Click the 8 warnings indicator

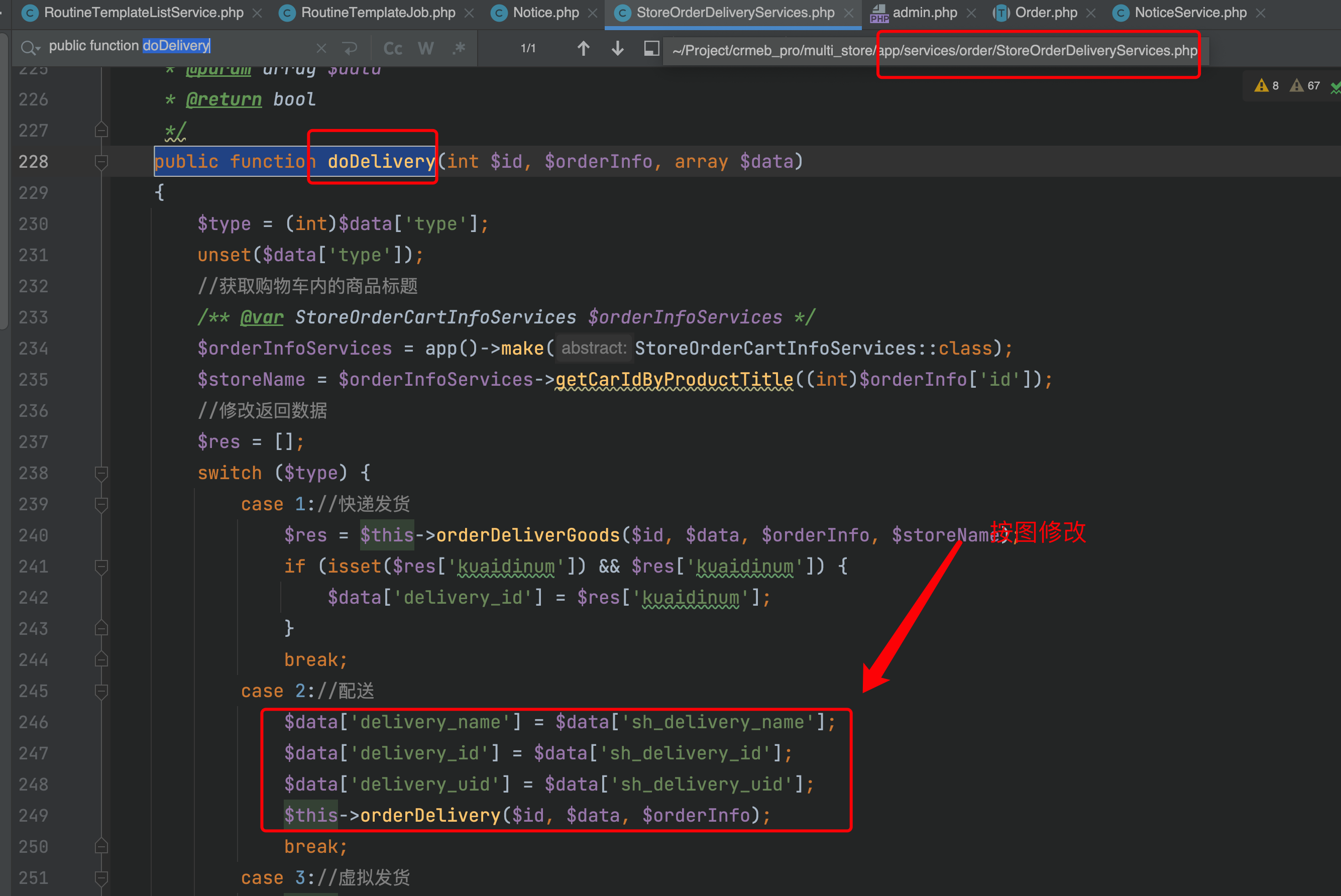(1267, 86)
